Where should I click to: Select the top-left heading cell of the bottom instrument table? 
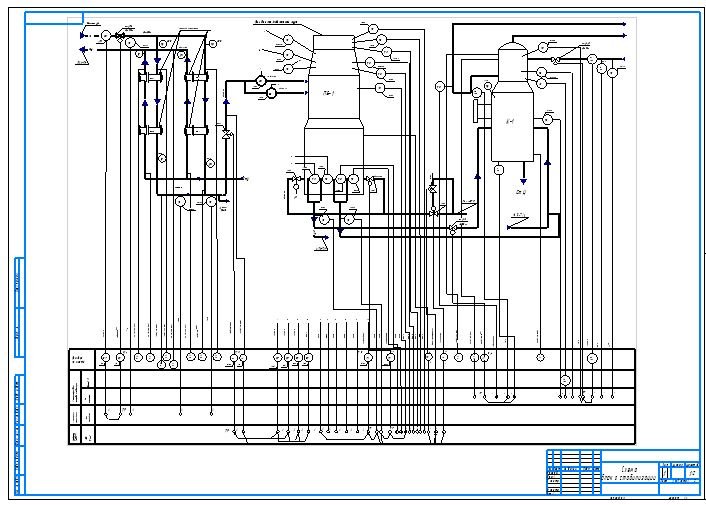click(x=82, y=357)
